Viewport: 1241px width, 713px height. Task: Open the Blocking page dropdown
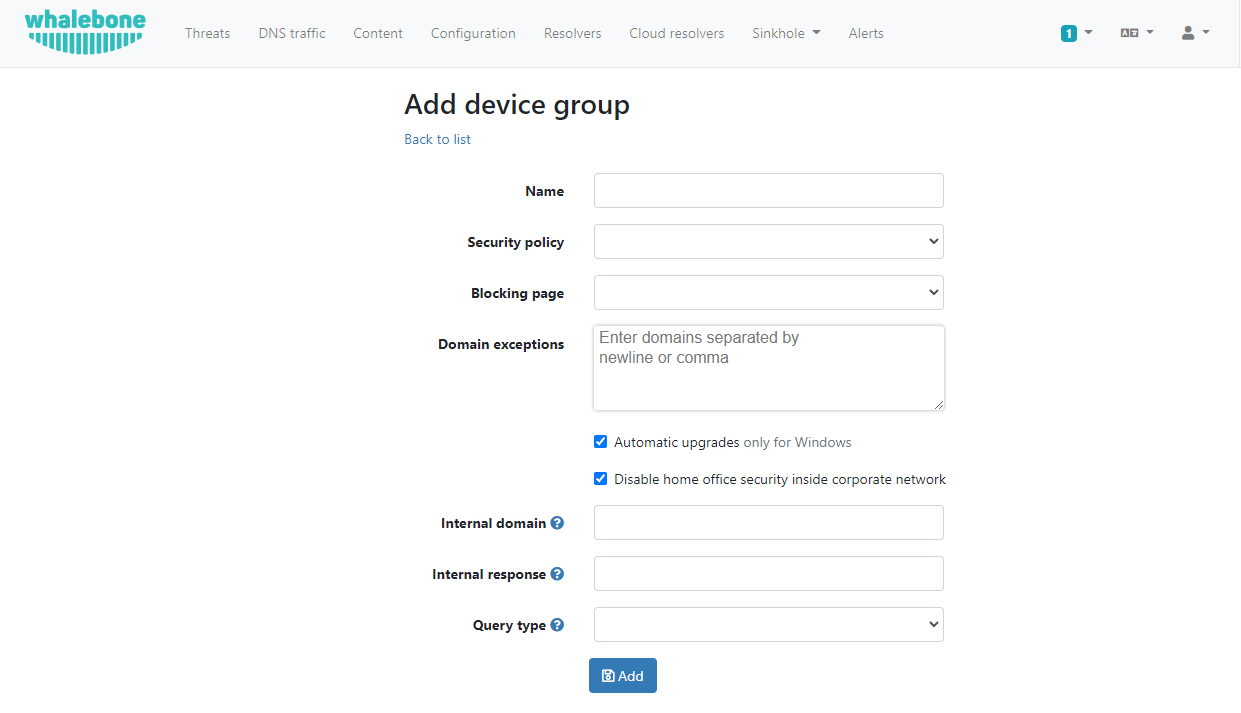[x=769, y=293]
